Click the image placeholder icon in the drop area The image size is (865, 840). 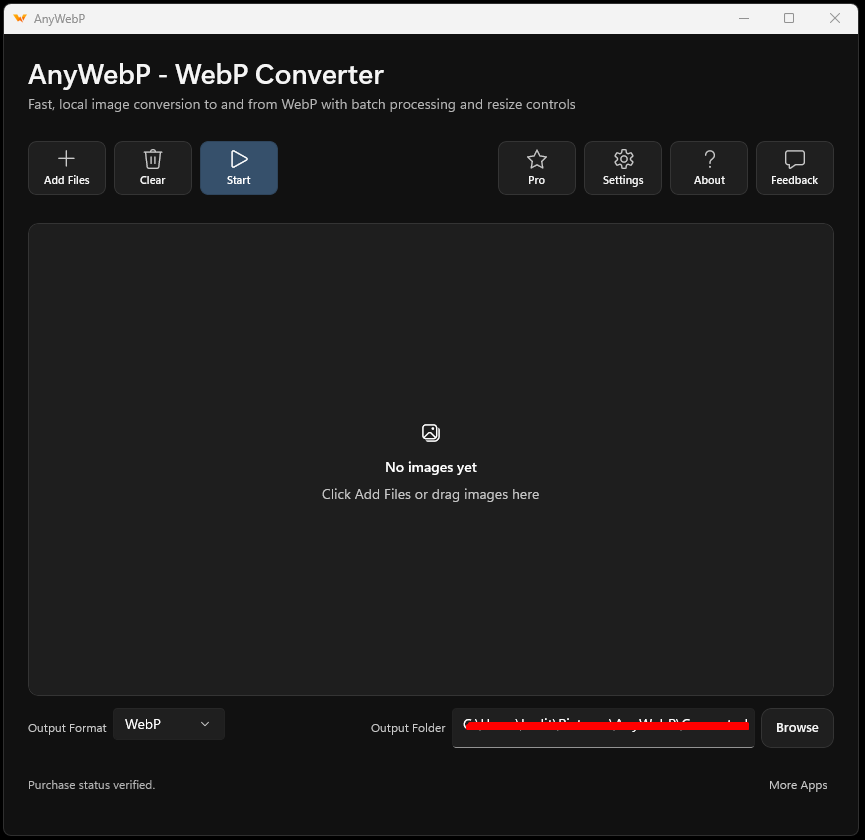click(x=431, y=433)
